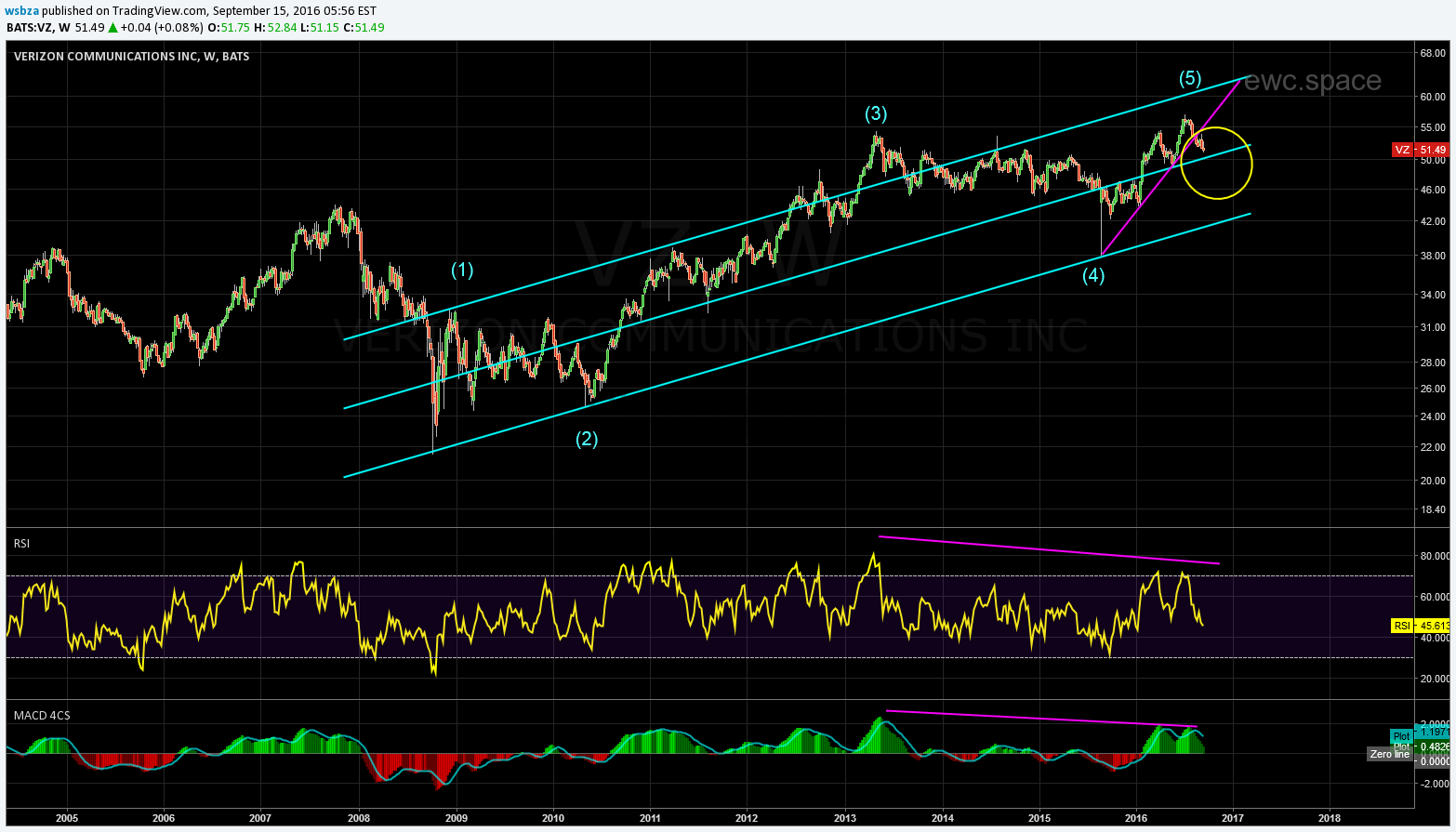Click the red VZ 51.49 price tag
The width and height of the screenshot is (1456, 832).
pos(1420,150)
